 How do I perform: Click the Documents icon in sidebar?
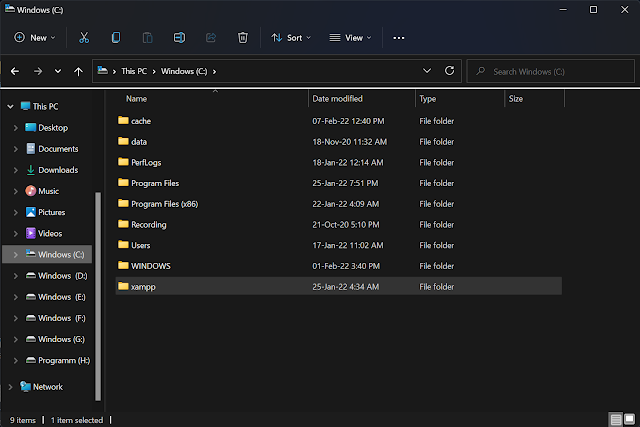click(x=31, y=149)
